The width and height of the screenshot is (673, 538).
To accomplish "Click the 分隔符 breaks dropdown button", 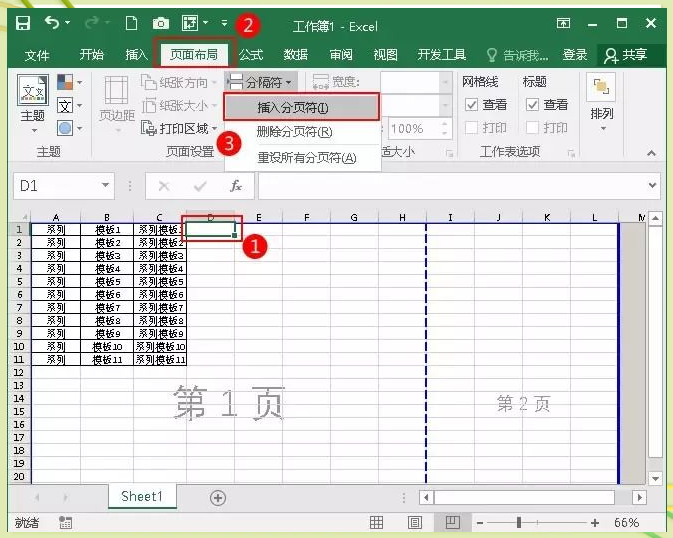I will [261, 82].
